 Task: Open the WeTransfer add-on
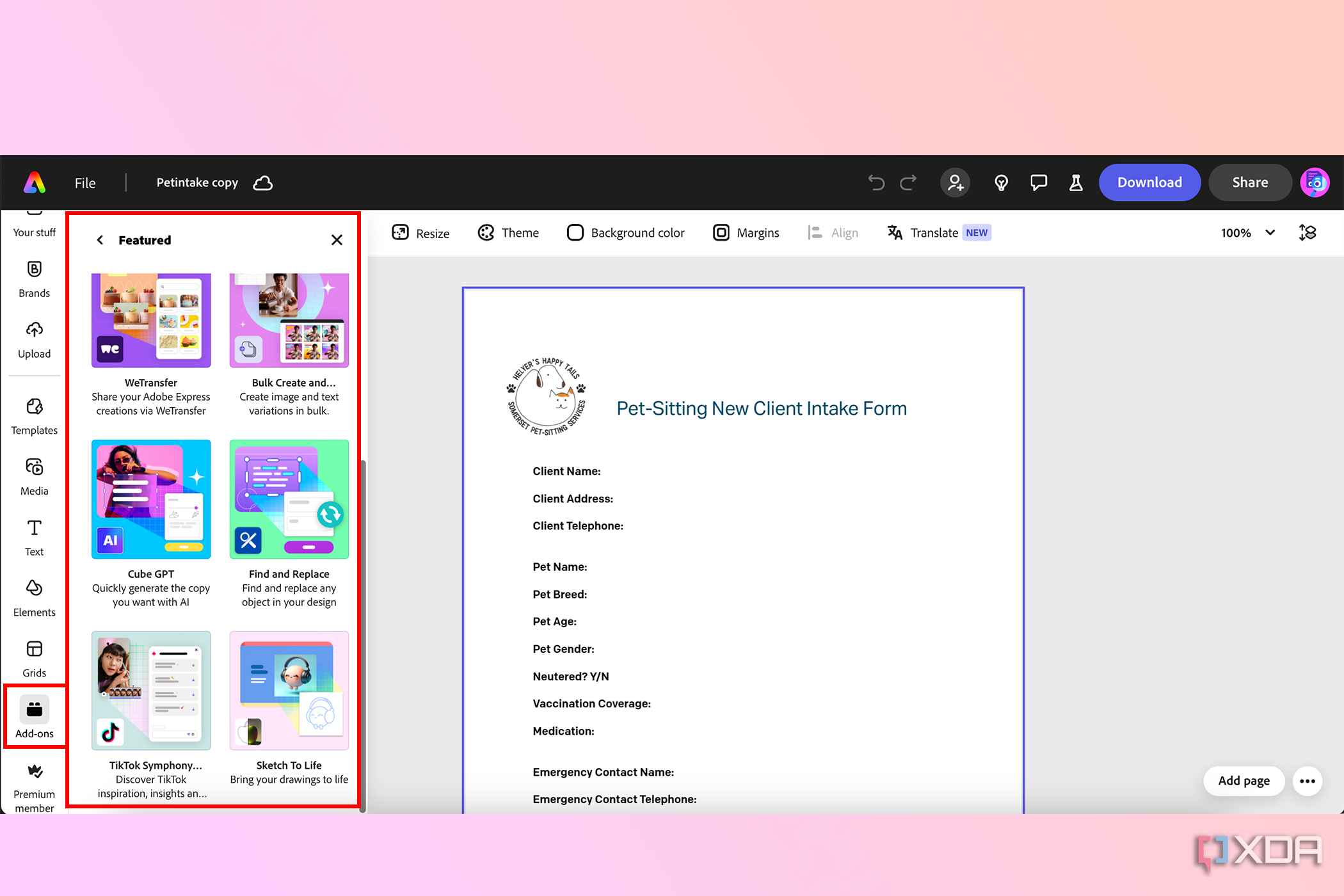click(x=151, y=345)
